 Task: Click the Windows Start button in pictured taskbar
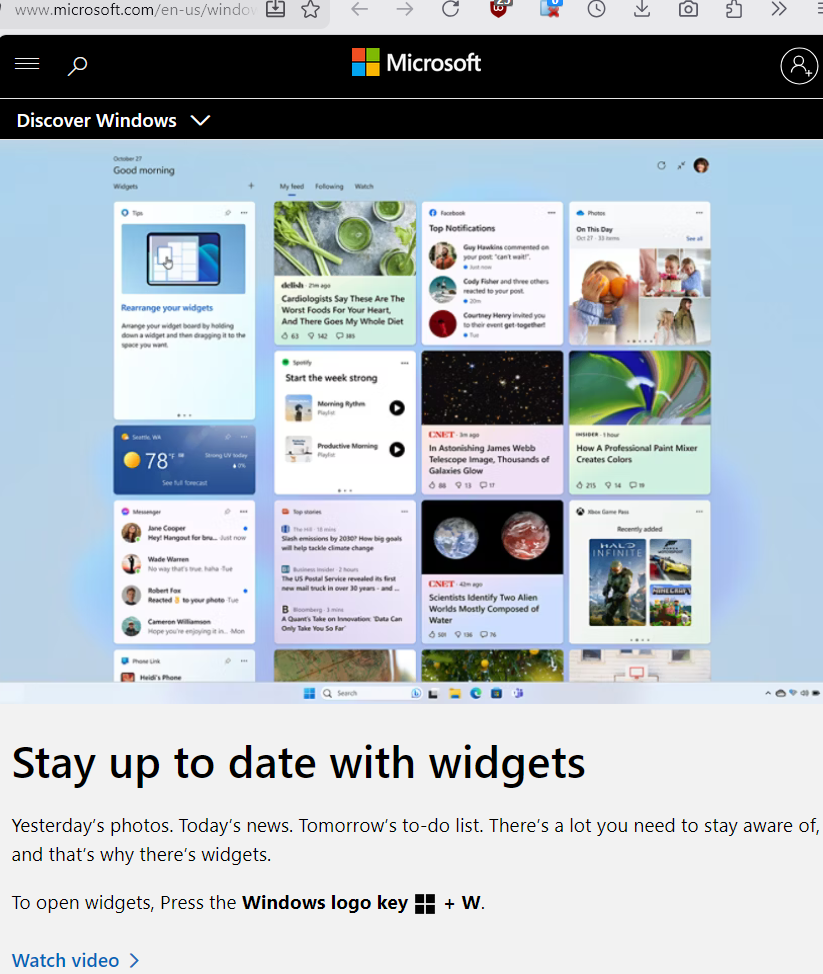[309, 693]
